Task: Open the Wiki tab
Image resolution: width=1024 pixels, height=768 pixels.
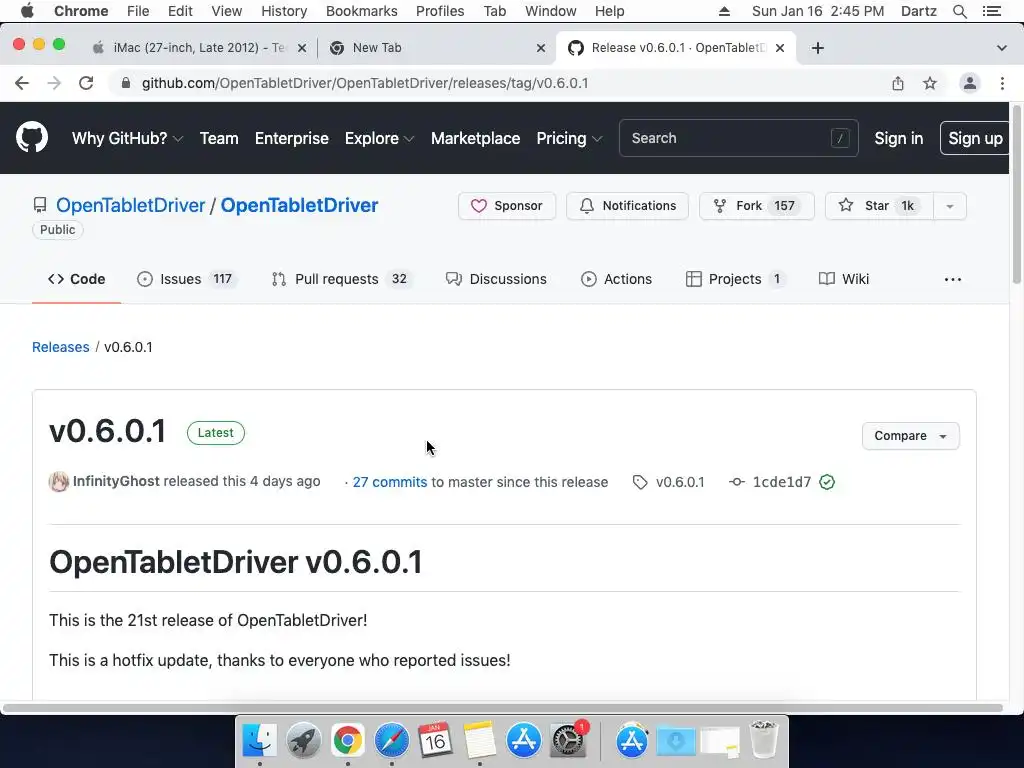Action: click(x=844, y=279)
